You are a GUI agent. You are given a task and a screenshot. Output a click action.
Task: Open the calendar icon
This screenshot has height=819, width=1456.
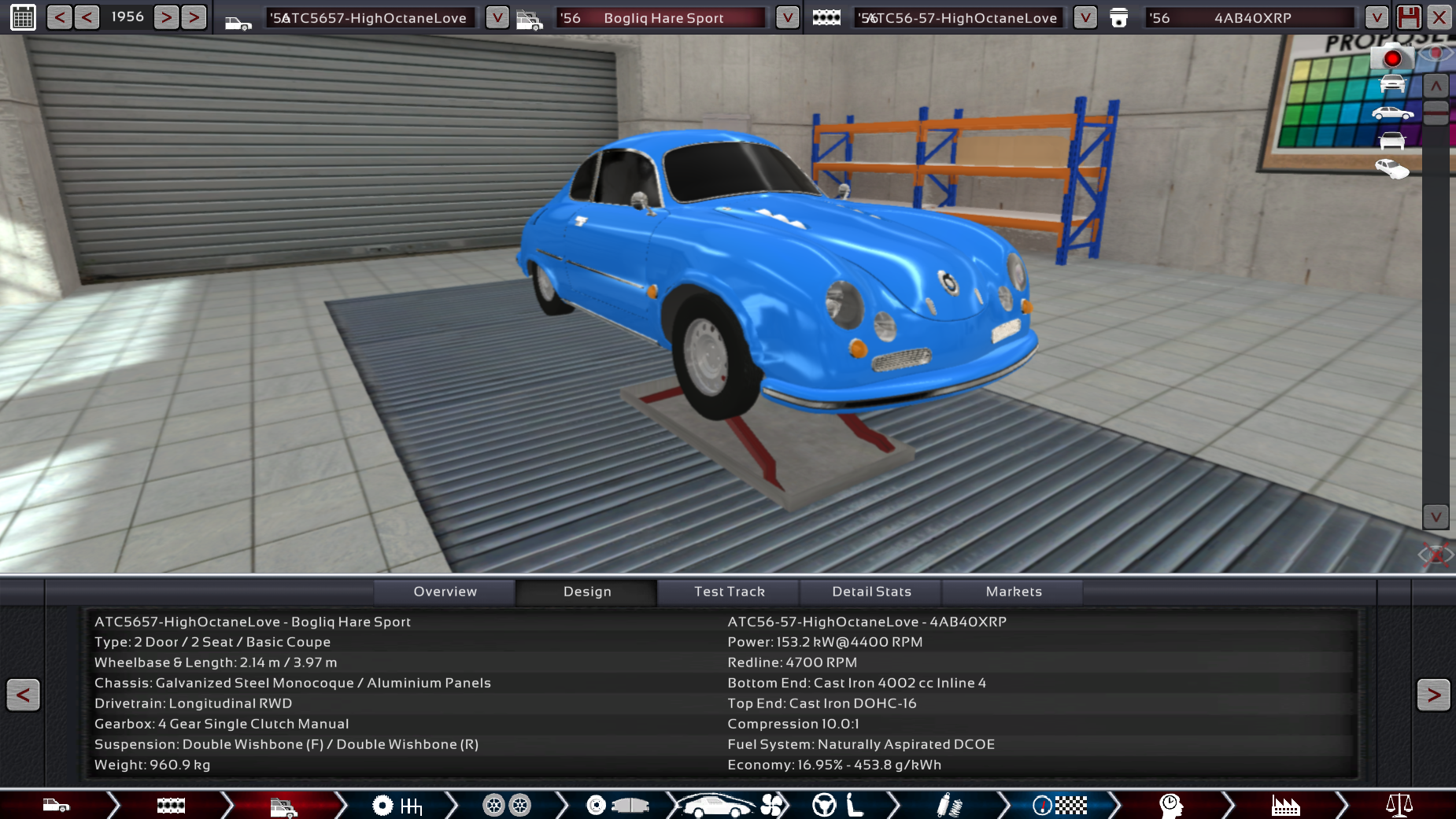coord(23,17)
